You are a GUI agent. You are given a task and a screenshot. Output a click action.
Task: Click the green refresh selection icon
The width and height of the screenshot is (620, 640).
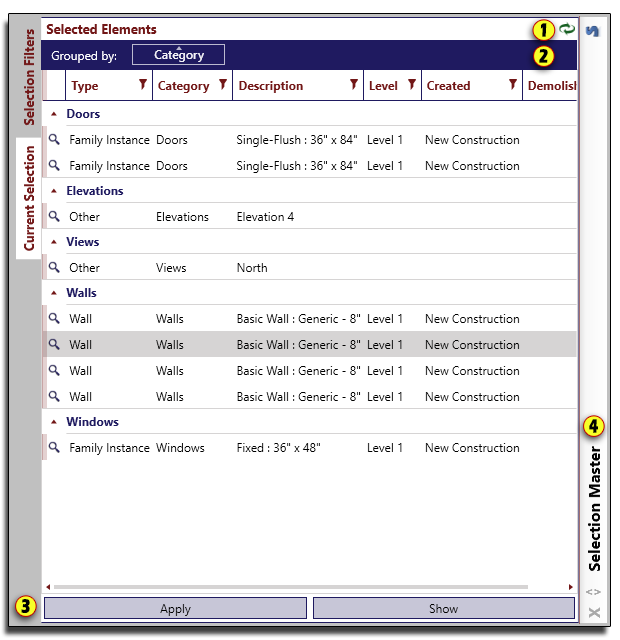[568, 30]
